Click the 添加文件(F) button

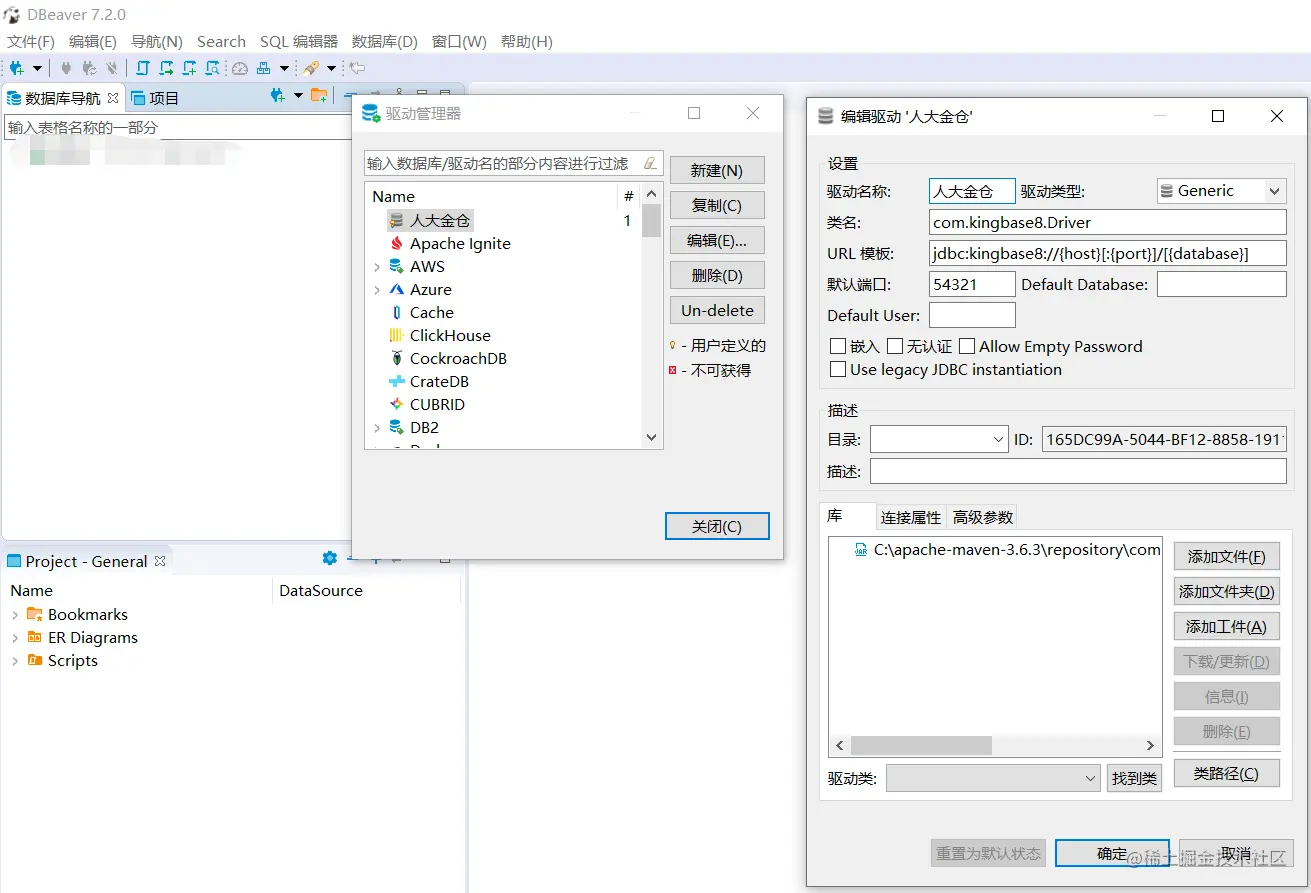tap(1226, 556)
